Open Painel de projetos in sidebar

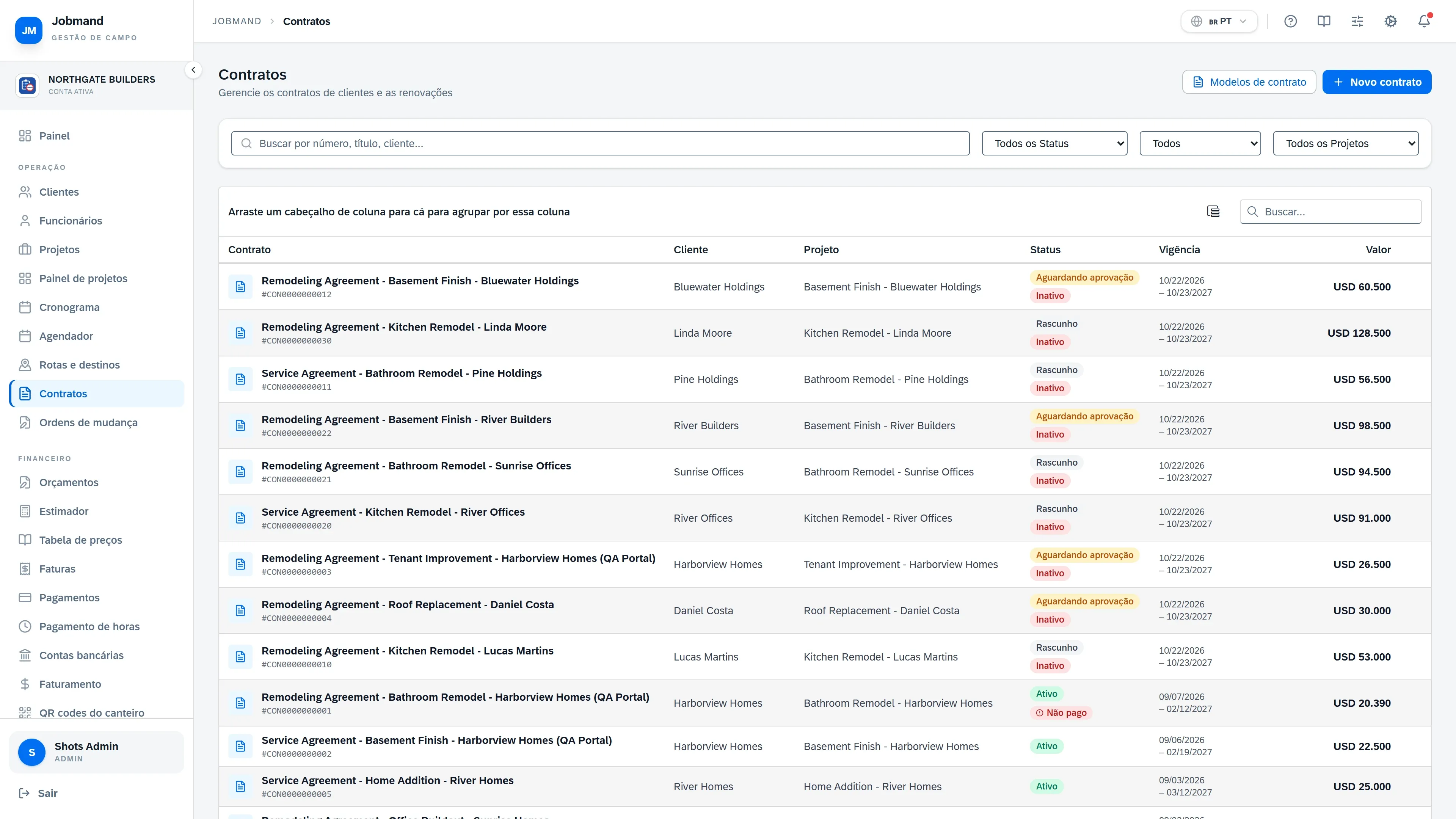[97, 279]
